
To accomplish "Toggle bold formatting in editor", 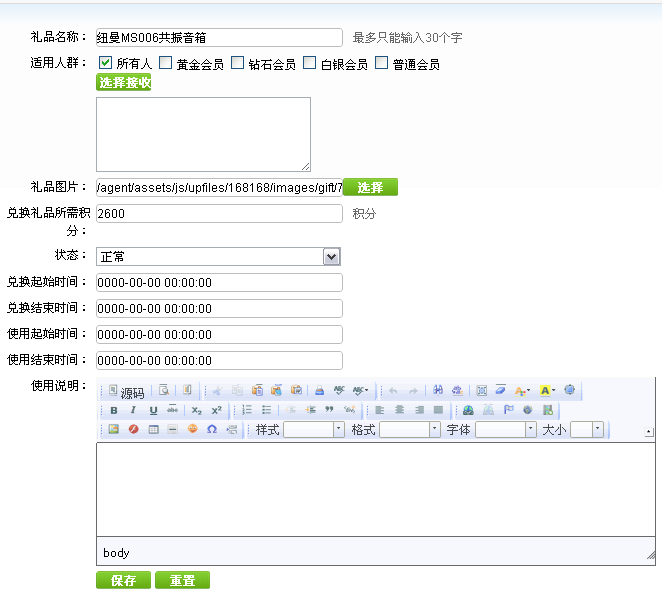I will pos(114,411).
